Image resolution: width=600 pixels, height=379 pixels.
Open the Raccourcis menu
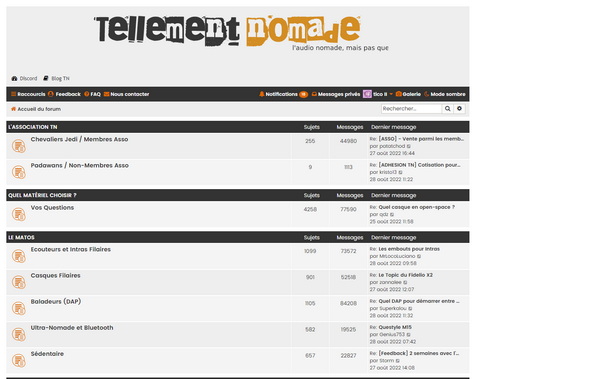tap(28, 94)
